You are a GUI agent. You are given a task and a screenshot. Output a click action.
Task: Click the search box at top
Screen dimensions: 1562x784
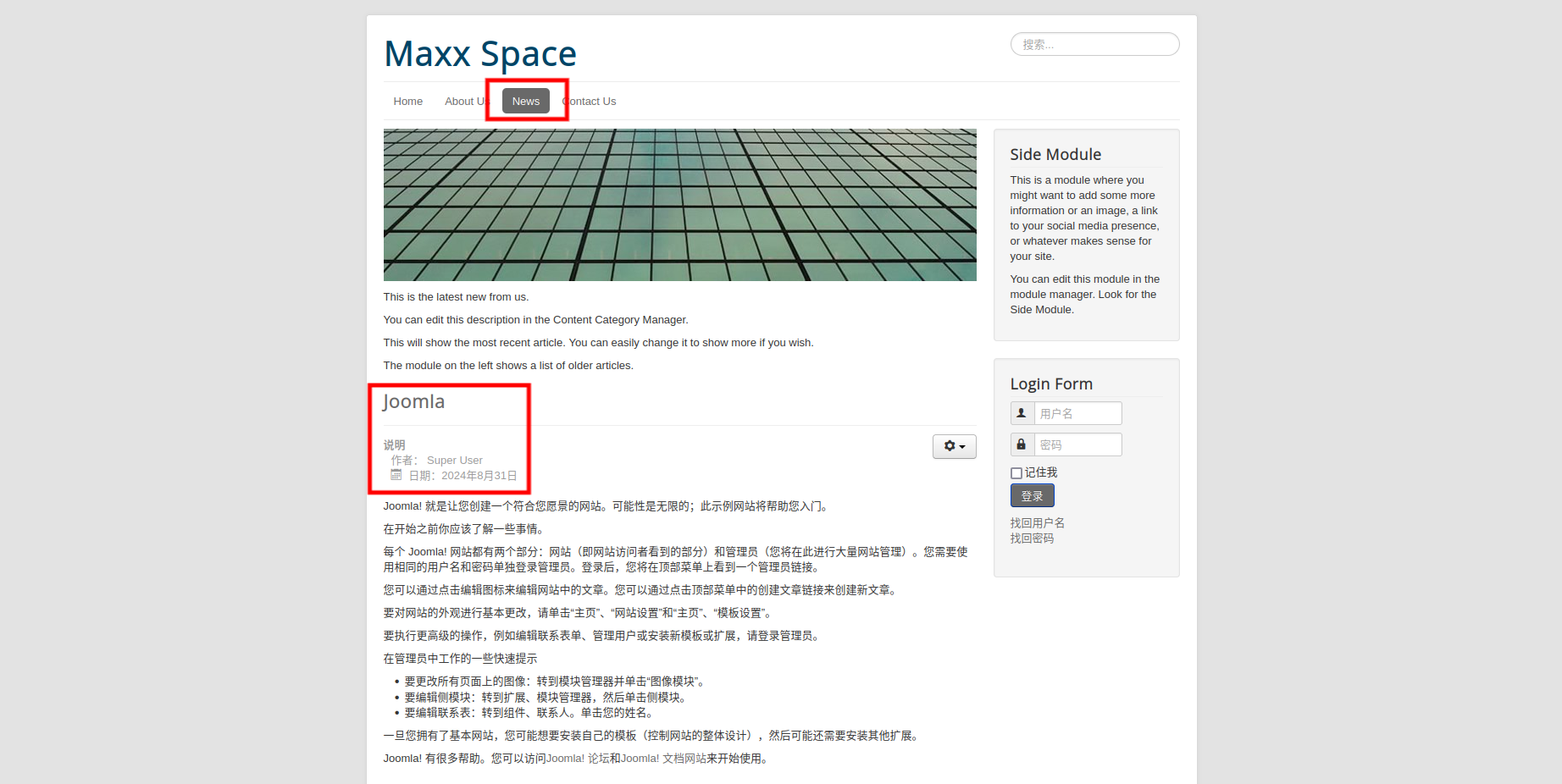click(1094, 44)
